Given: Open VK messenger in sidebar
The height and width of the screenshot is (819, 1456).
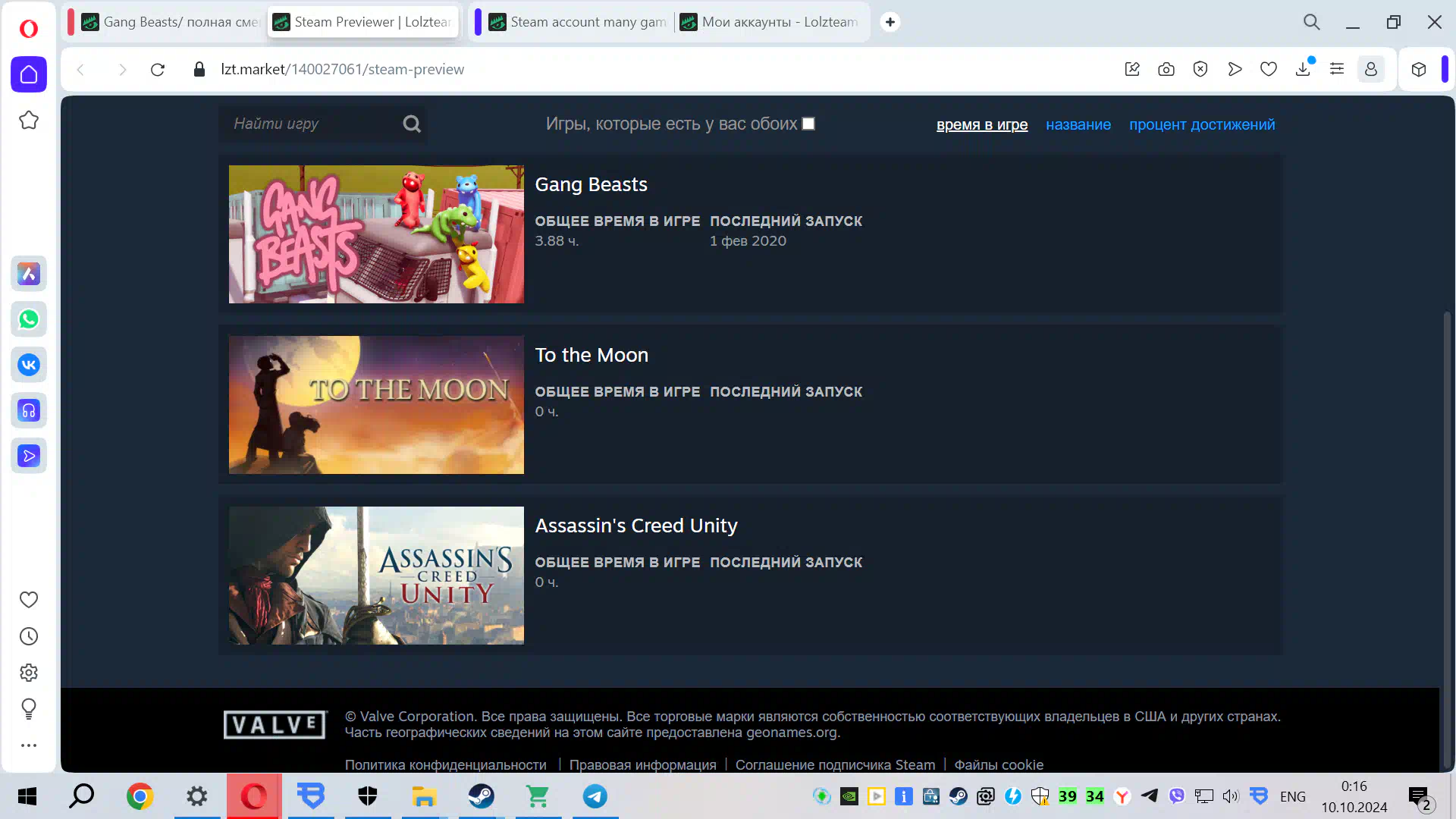Looking at the screenshot, I should [29, 365].
